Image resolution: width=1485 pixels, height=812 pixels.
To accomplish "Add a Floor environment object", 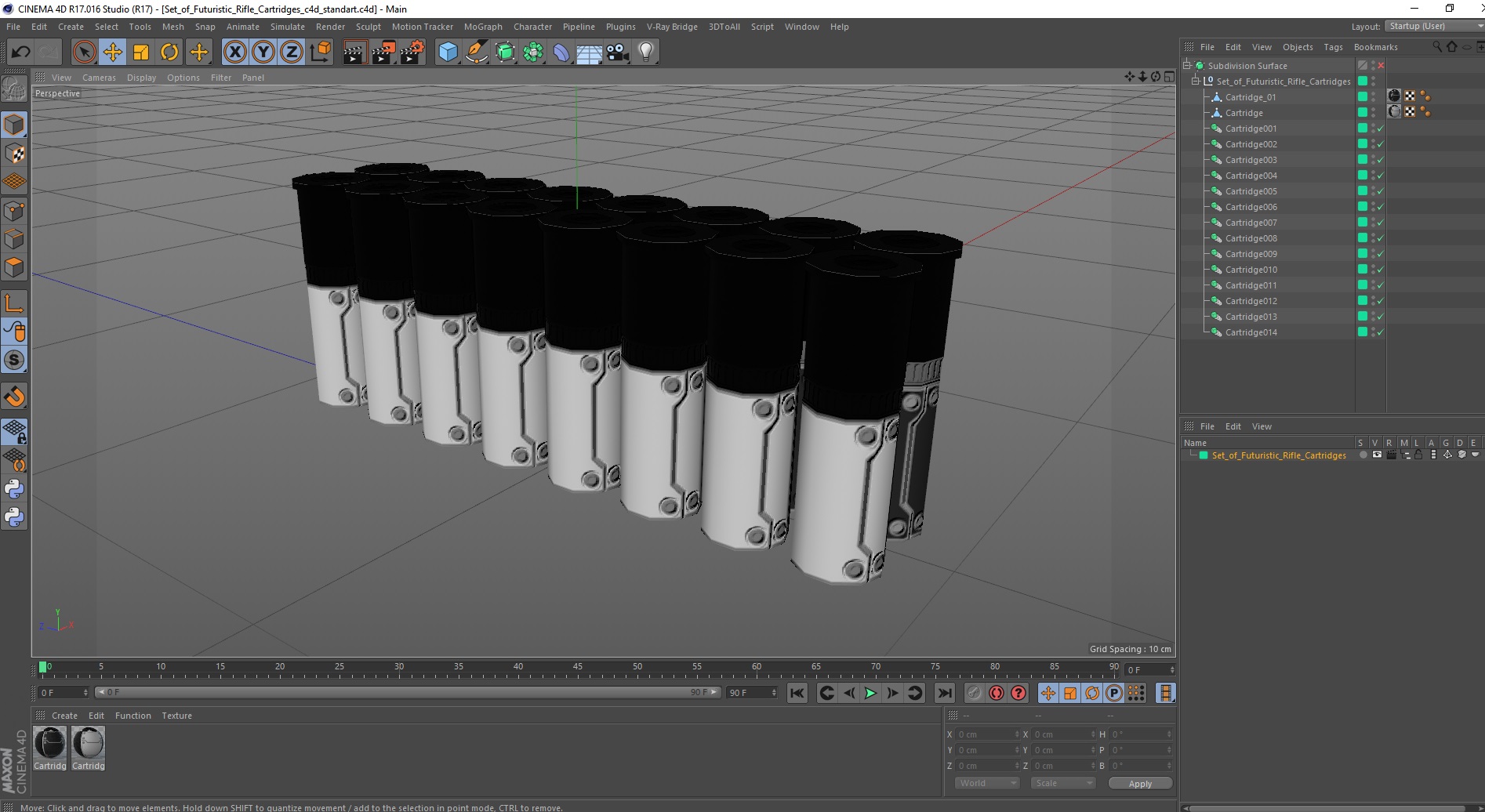I will pyautogui.click(x=589, y=53).
